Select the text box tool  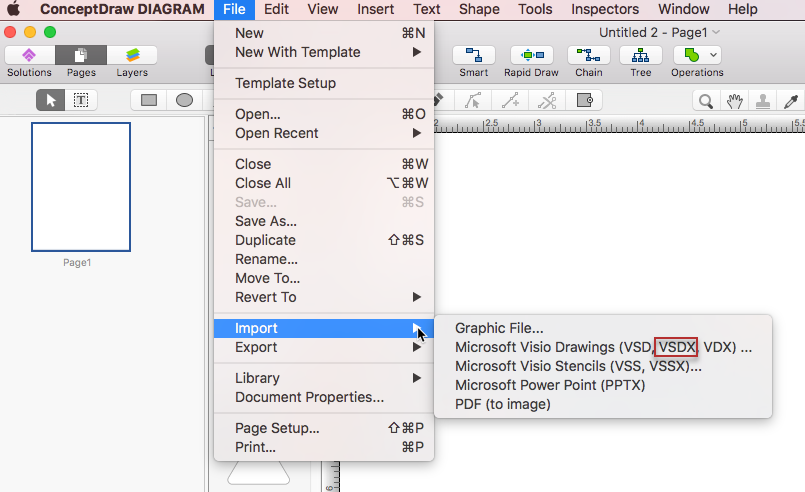click(81, 100)
